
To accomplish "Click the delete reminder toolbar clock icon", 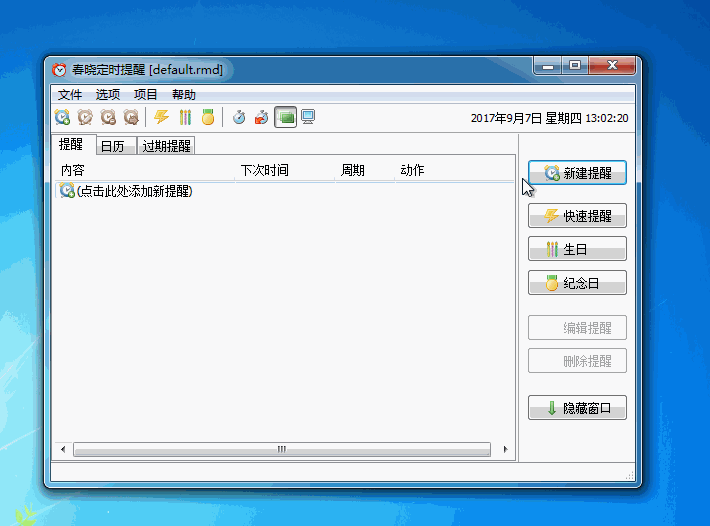I will (x=108, y=117).
